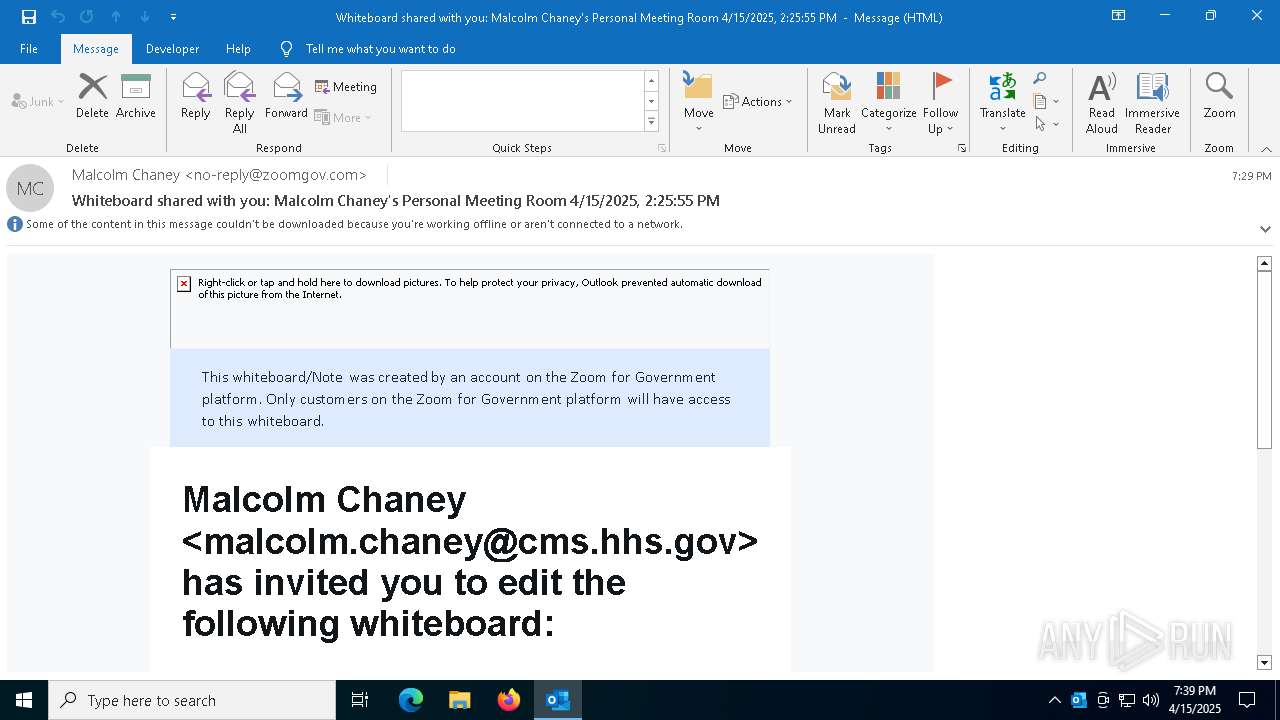Click Tell me what you want to do
Image resolution: width=1280 pixels, height=720 pixels.
380,49
